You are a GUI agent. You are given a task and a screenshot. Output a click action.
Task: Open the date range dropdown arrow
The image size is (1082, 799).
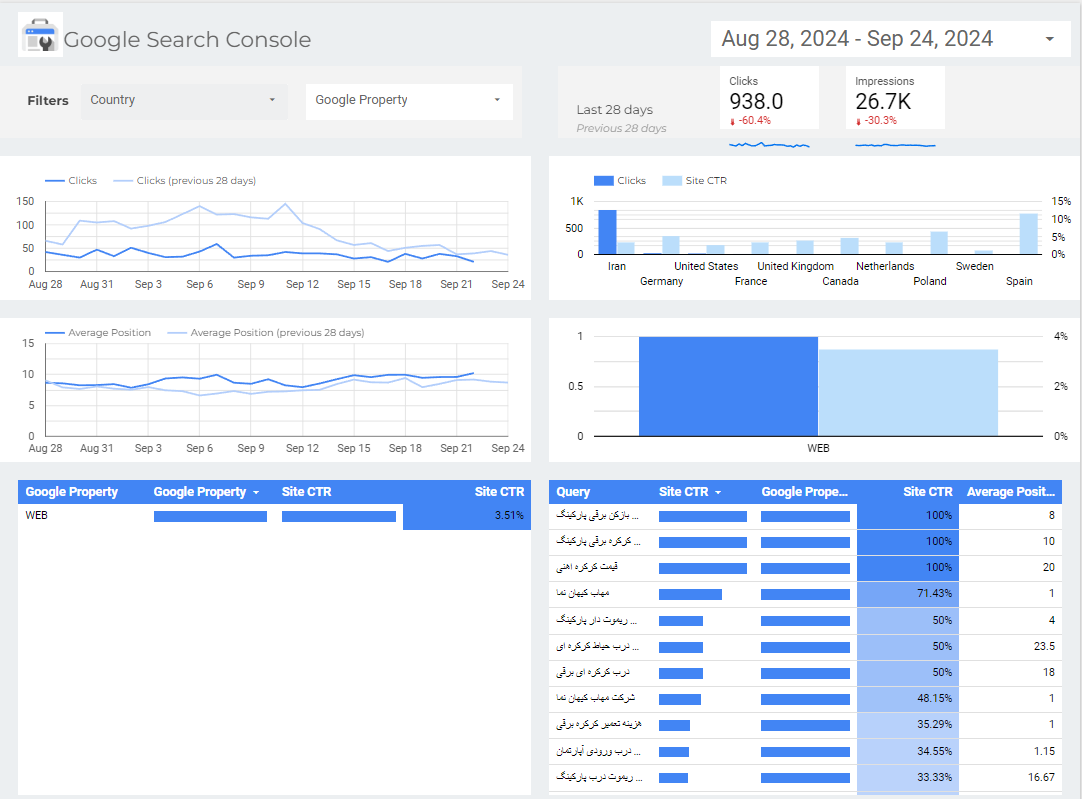[x=1050, y=39]
